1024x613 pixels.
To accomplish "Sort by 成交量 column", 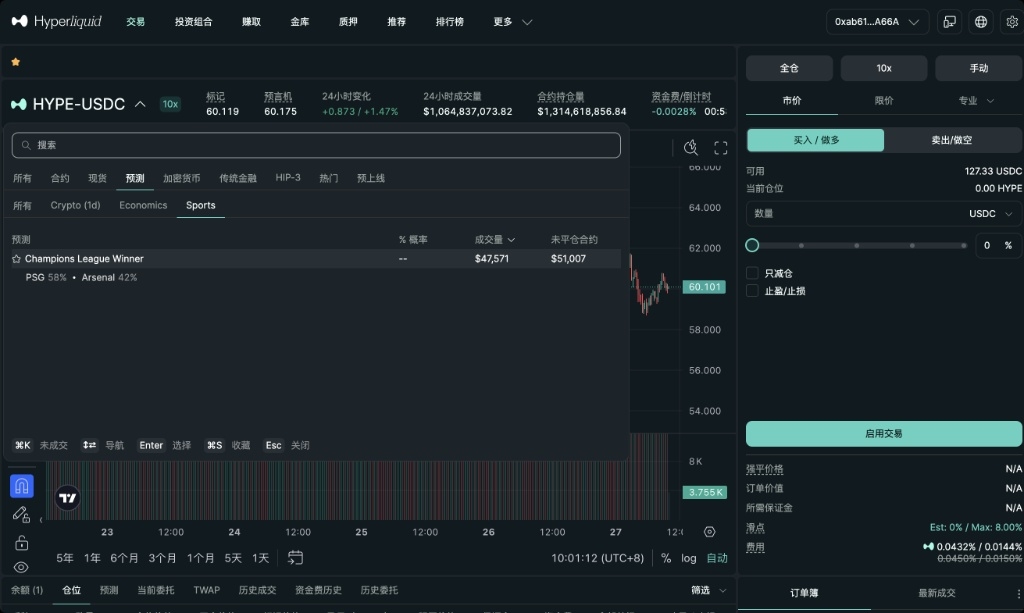I will pos(495,240).
